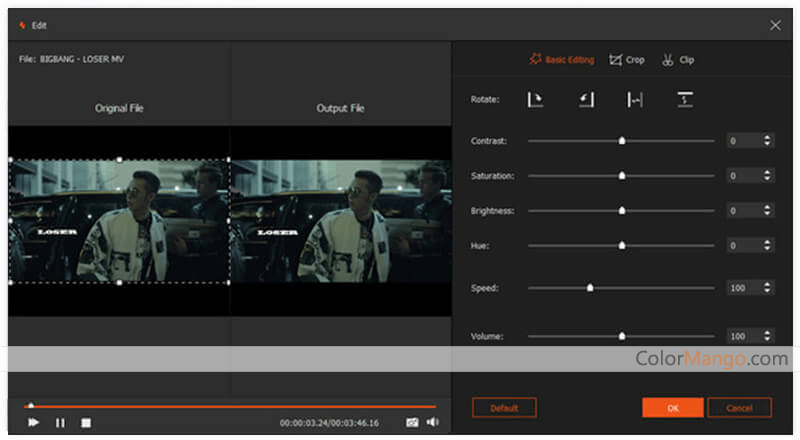Adjust the Brightness stepper arrows
The width and height of the screenshot is (800, 440).
pos(767,210)
